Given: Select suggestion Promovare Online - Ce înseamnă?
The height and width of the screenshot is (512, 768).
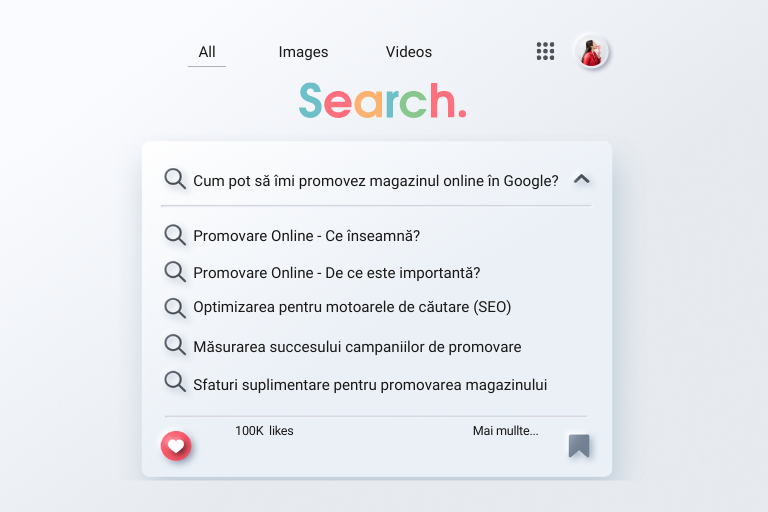Looking at the screenshot, I should [x=307, y=236].
